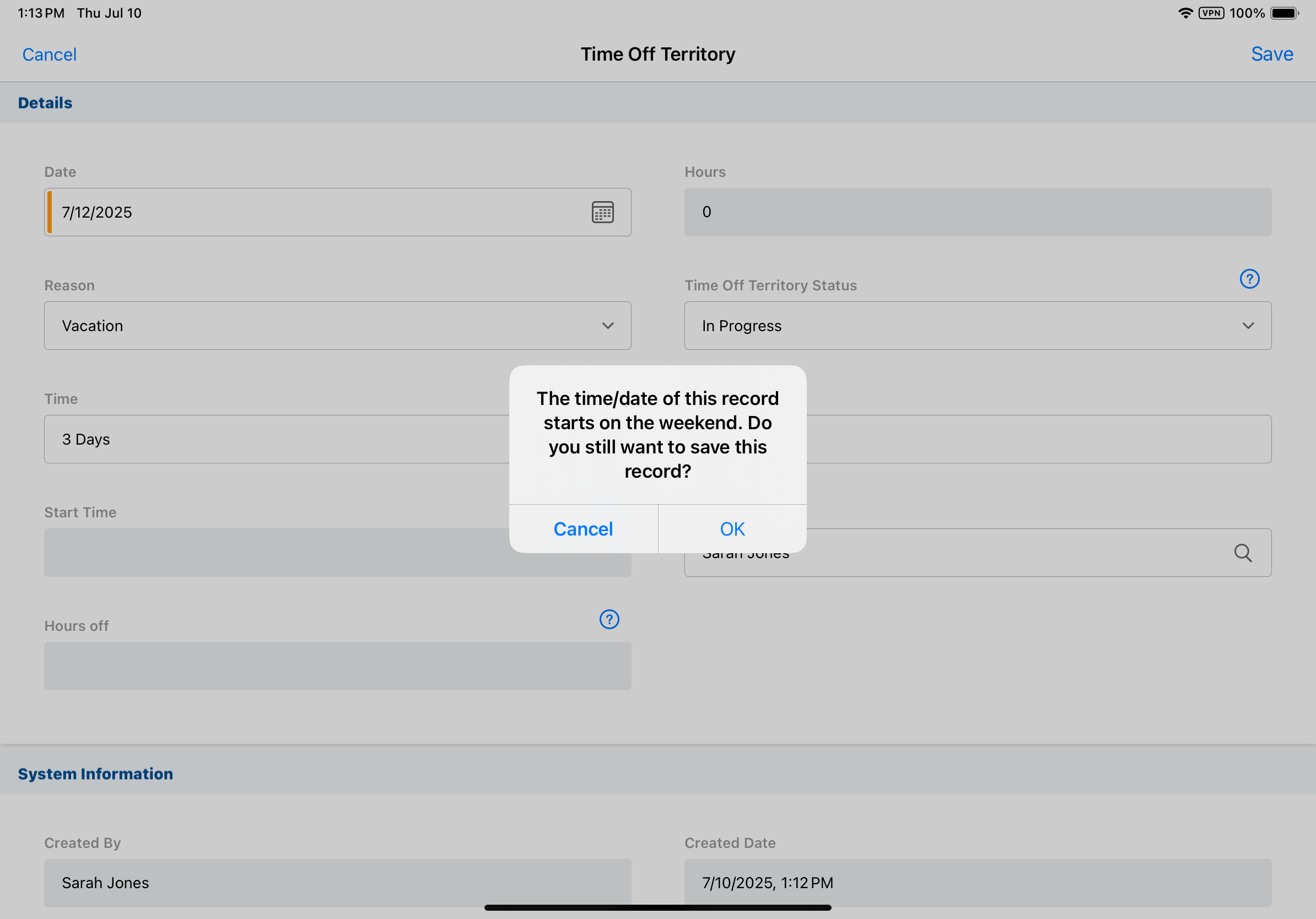Tap the VPN indicator in status bar
Image resolution: width=1316 pixels, height=919 pixels.
coord(1211,13)
